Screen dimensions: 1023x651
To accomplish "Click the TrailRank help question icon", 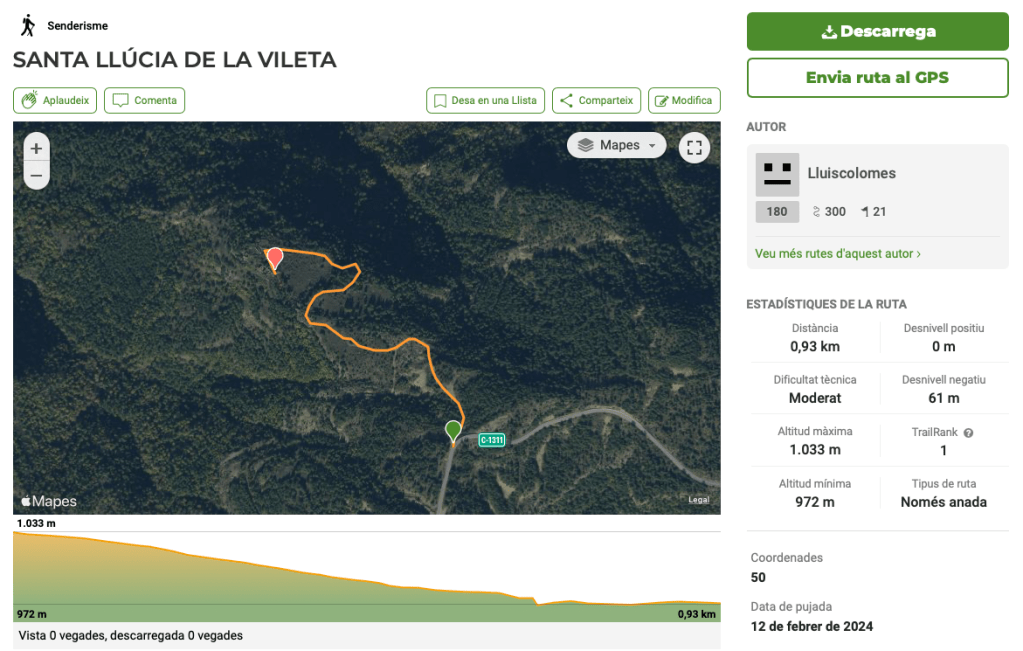I will coord(968,433).
